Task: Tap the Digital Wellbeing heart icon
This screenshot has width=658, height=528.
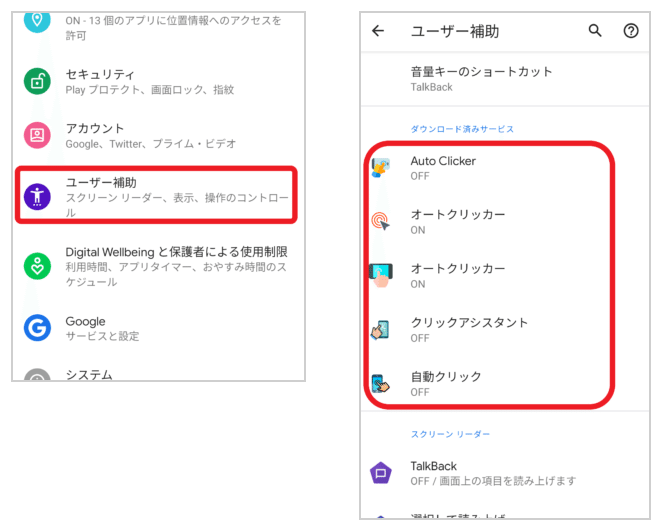Action: 37,266
